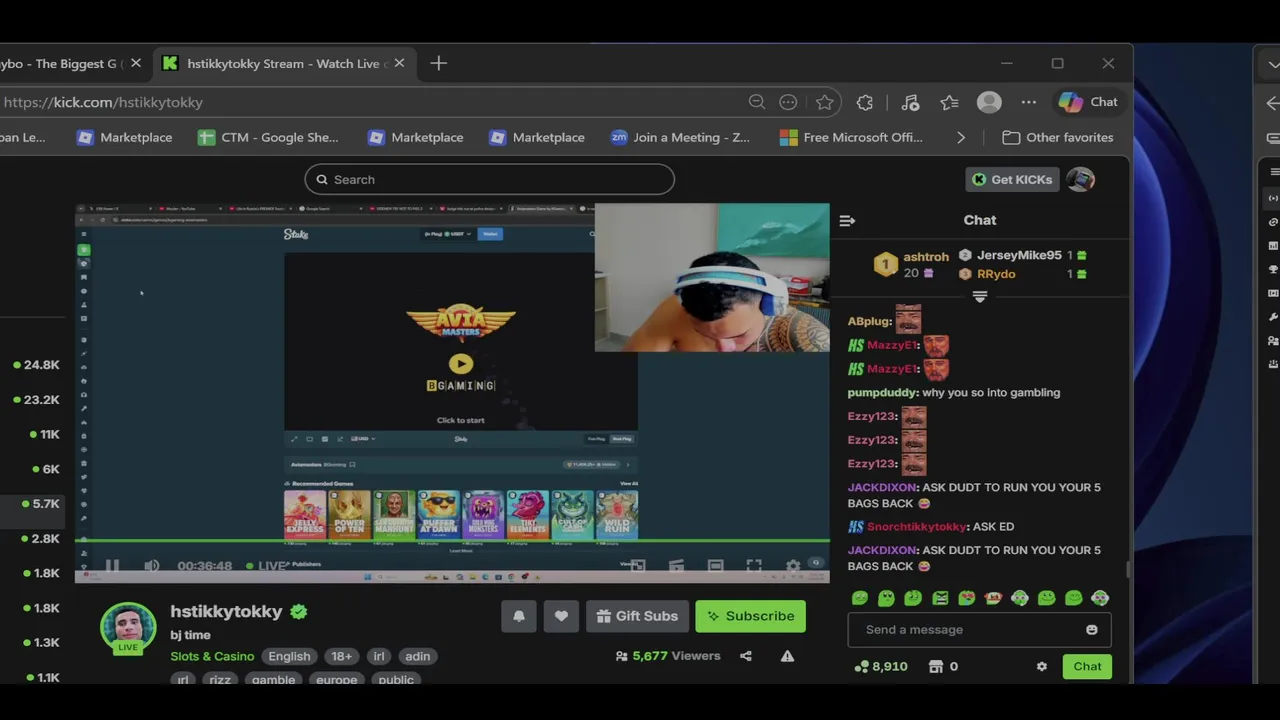Jump to live with the LIVE indicator
This screenshot has height=720, width=1280.
[x=268, y=566]
